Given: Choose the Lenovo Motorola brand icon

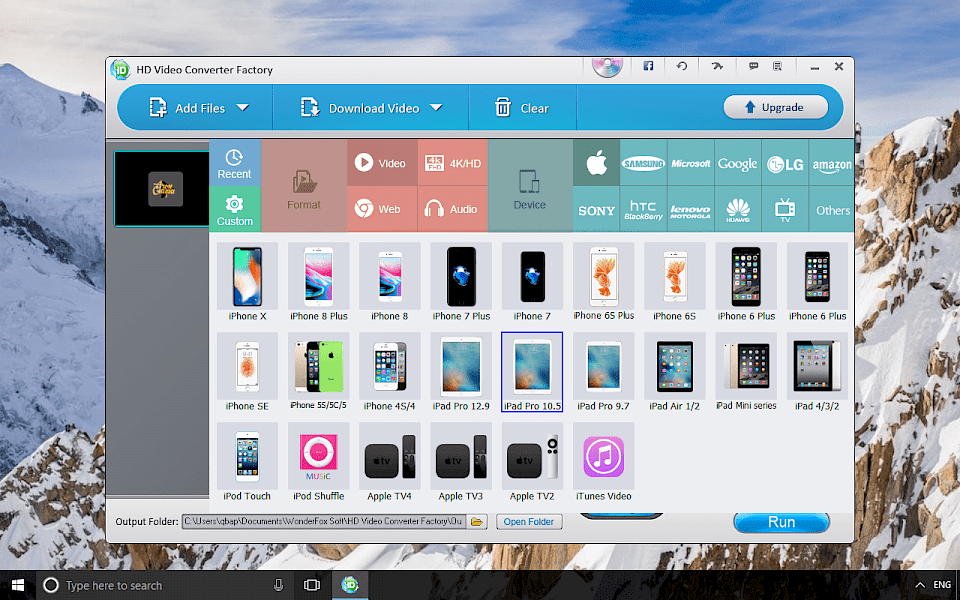Looking at the screenshot, I should point(691,209).
